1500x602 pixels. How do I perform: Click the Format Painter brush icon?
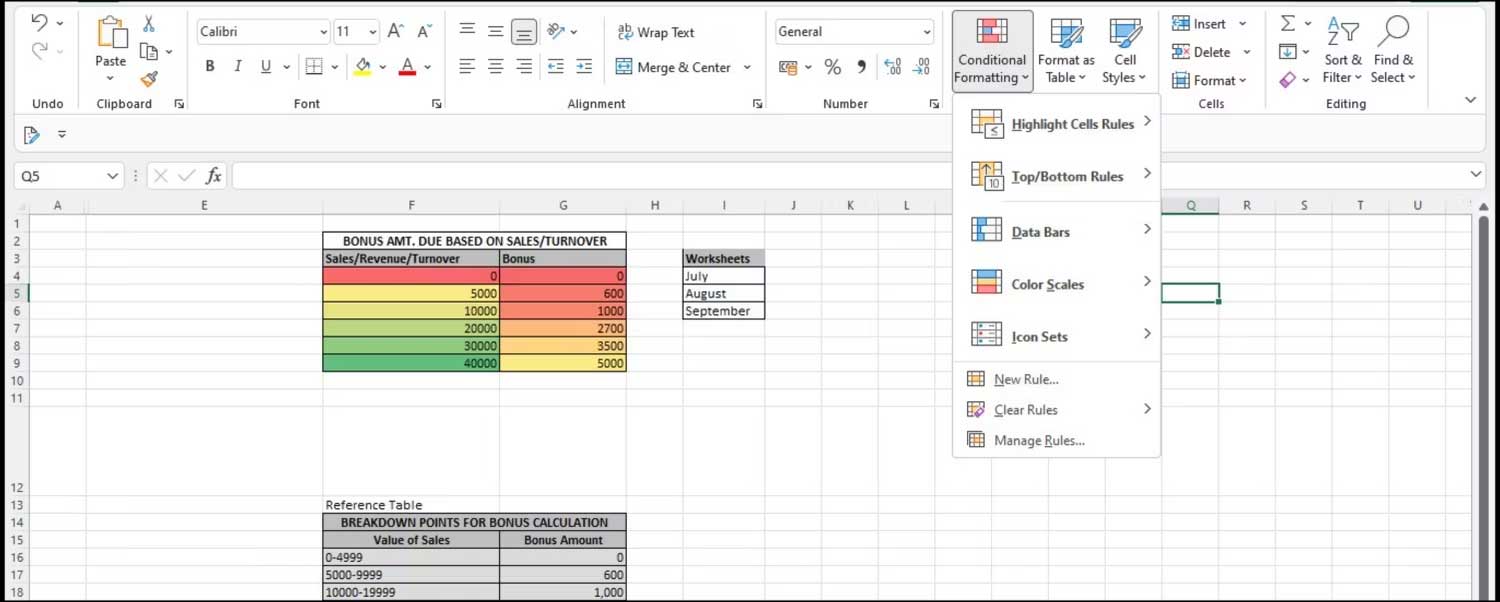point(149,79)
